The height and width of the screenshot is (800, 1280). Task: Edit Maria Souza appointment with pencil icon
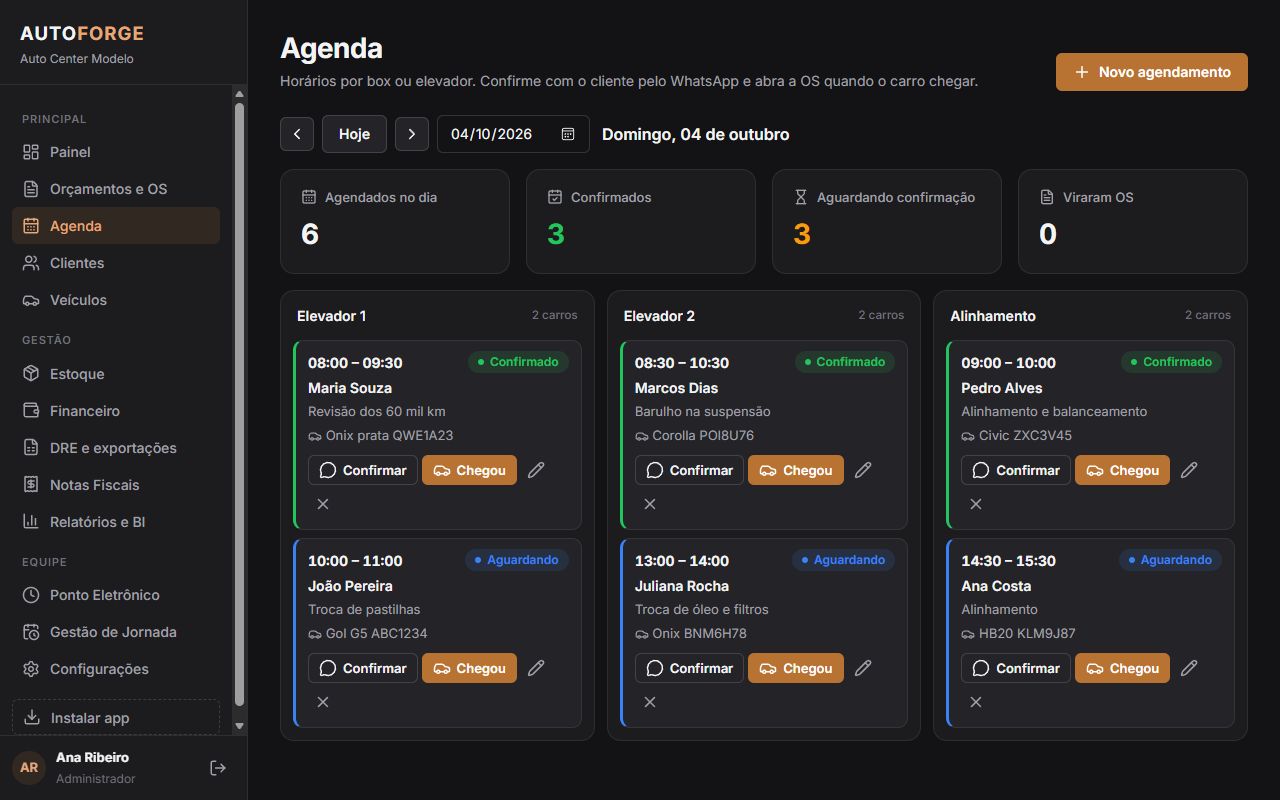point(536,470)
